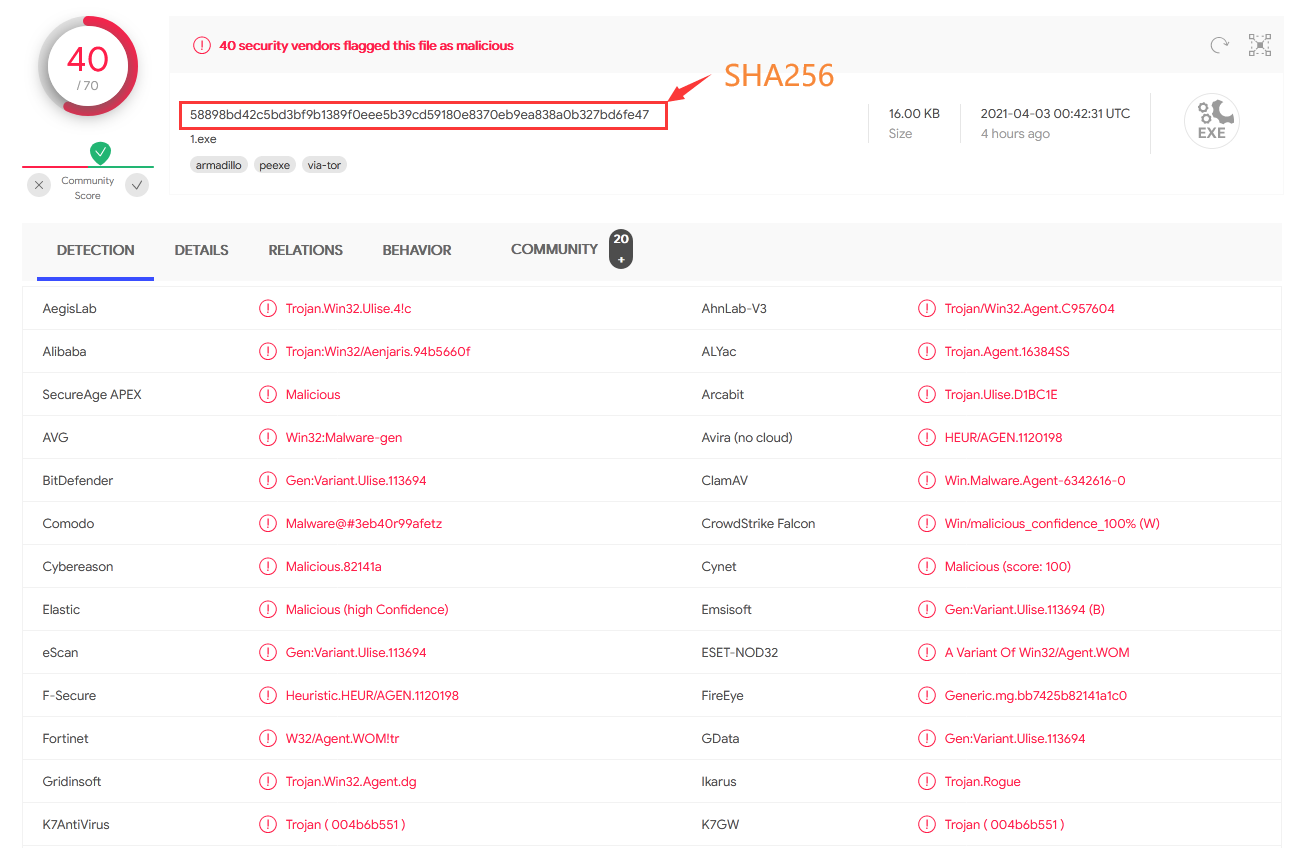Open the similarity graph icon
Screen dimensions: 1291x848
pyautogui.click(x=1259, y=45)
